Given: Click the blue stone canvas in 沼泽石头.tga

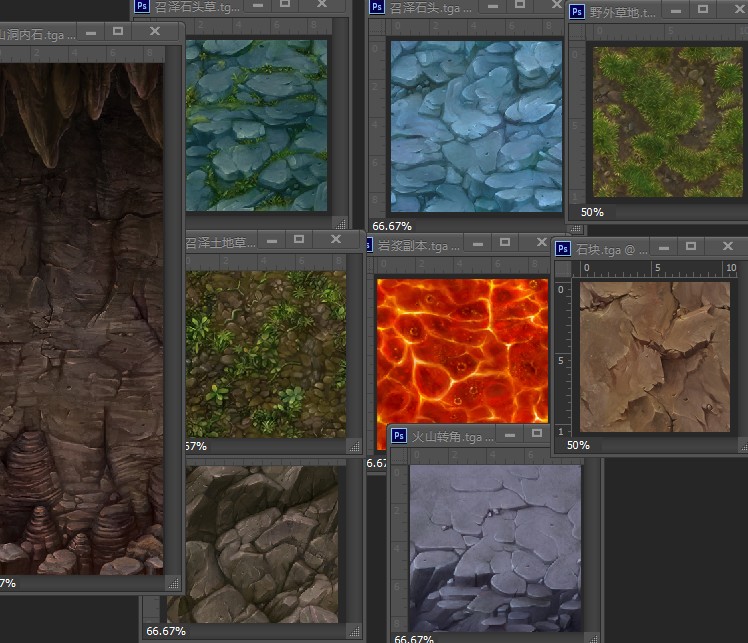Looking at the screenshot, I should pyautogui.click(x=477, y=126).
